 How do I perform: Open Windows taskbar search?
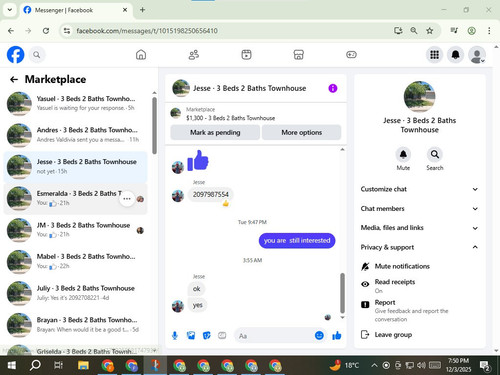35,366
